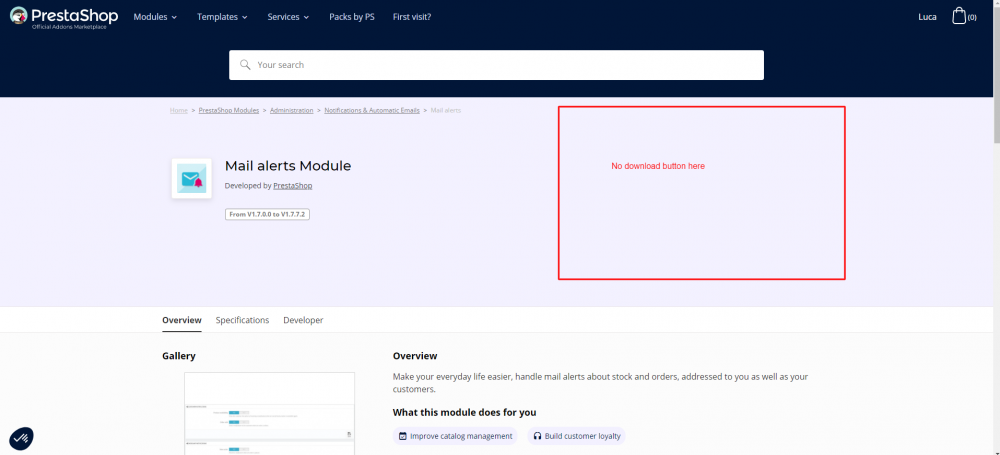The width and height of the screenshot is (1000, 455).
Task: Click the version compatibility badge
Action: click(x=267, y=214)
